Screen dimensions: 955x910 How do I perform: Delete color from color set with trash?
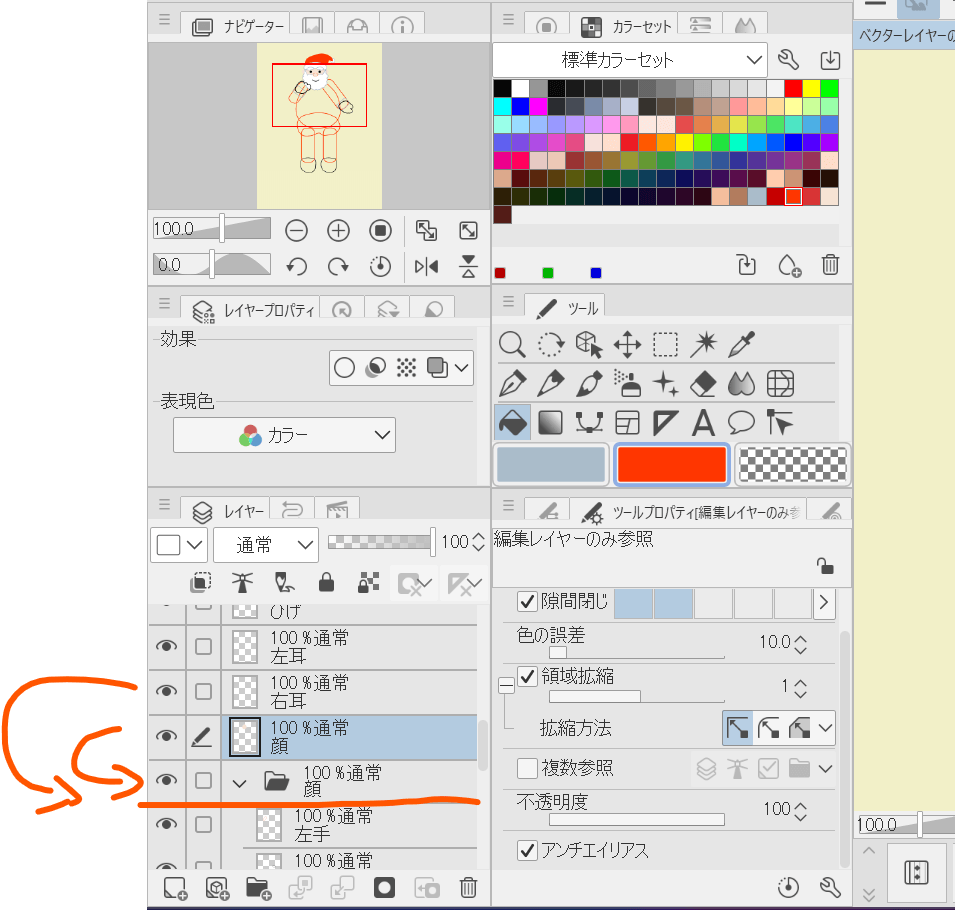(830, 265)
